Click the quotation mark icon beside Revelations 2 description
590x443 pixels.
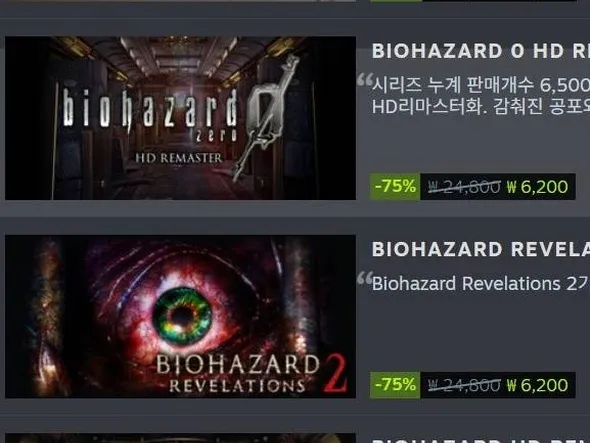click(x=365, y=278)
